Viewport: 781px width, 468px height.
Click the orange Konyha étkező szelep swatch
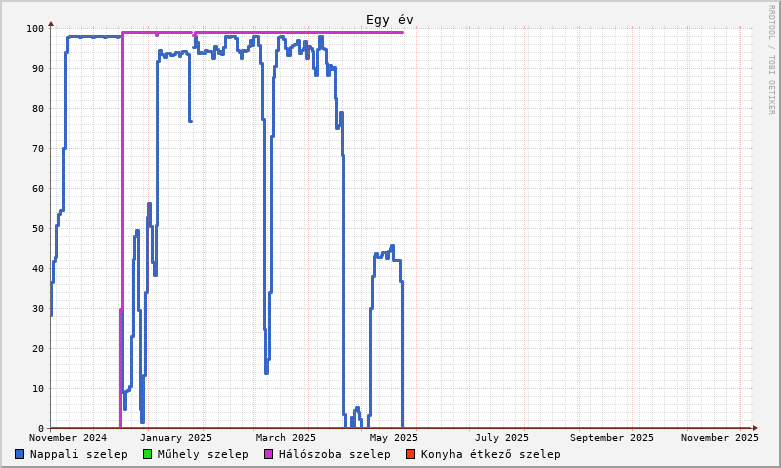coord(411,454)
